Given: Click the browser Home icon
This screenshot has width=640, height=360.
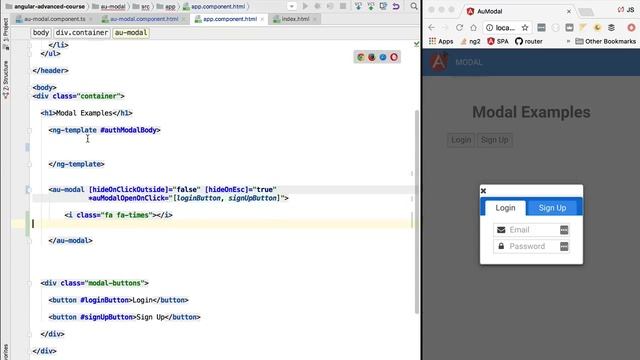Looking at the screenshot, I should pos(473,27).
